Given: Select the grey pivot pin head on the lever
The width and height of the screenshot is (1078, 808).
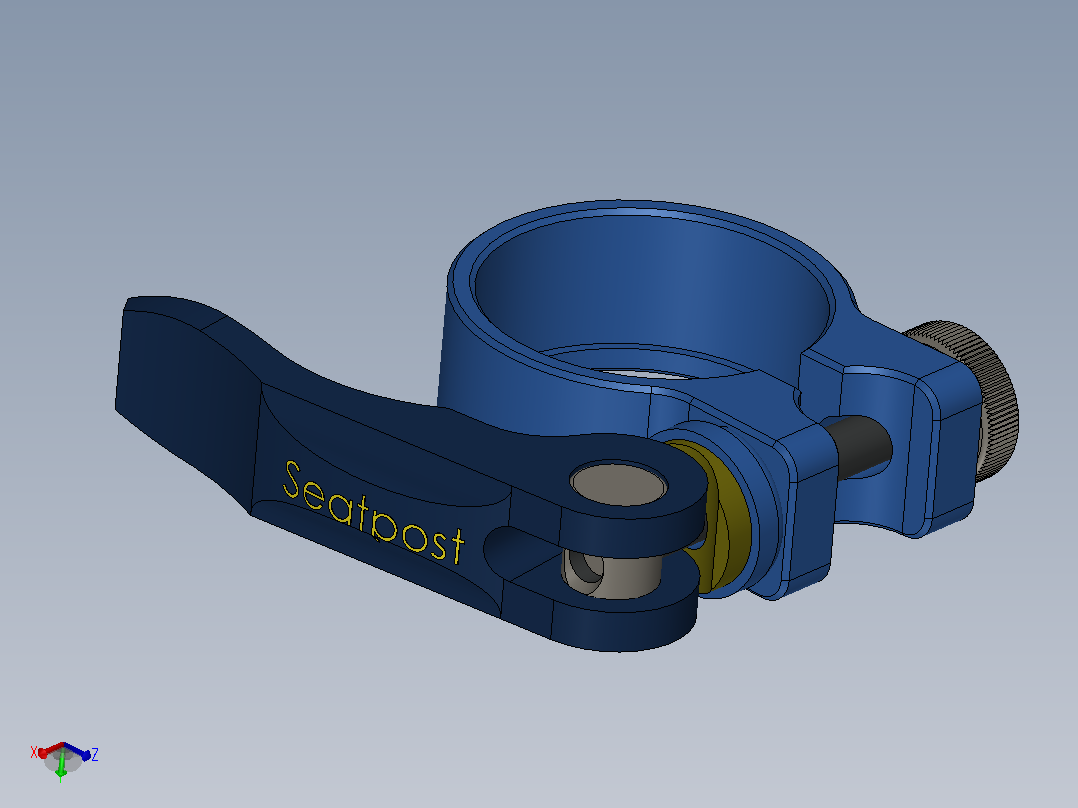Looking at the screenshot, I should (x=619, y=483).
